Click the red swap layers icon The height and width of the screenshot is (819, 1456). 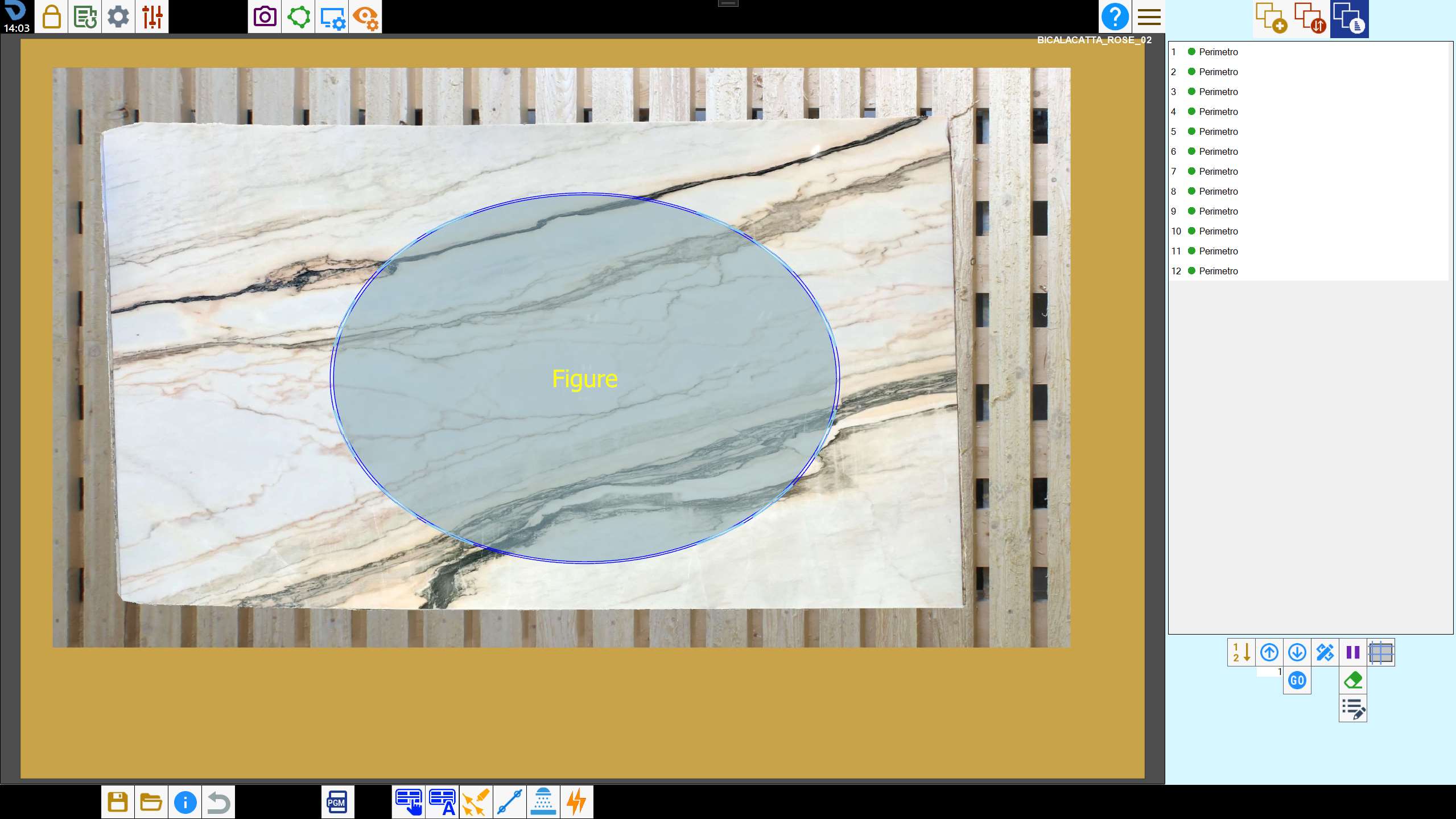pyautogui.click(x=1310, y=18)
